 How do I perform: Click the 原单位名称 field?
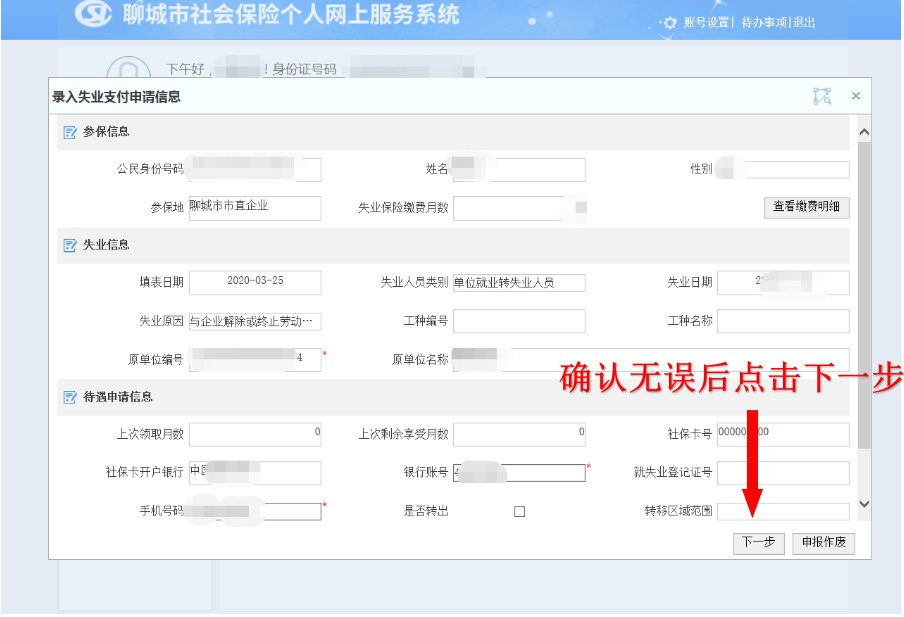coord(651,359)
